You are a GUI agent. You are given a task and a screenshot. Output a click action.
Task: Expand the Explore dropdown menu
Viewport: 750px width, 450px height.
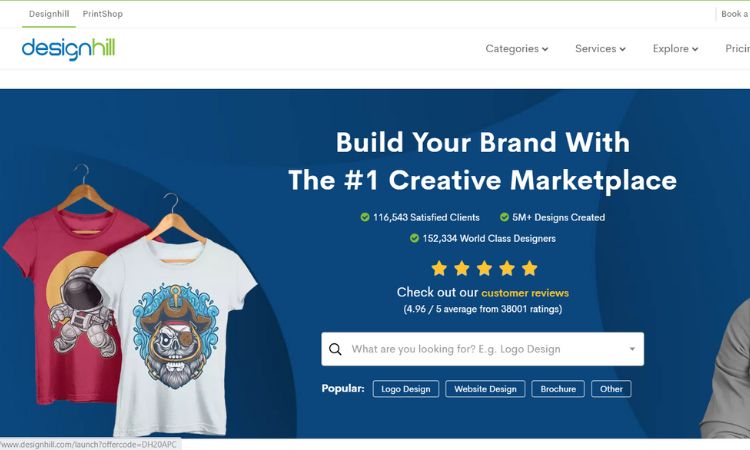pos(675,49)
